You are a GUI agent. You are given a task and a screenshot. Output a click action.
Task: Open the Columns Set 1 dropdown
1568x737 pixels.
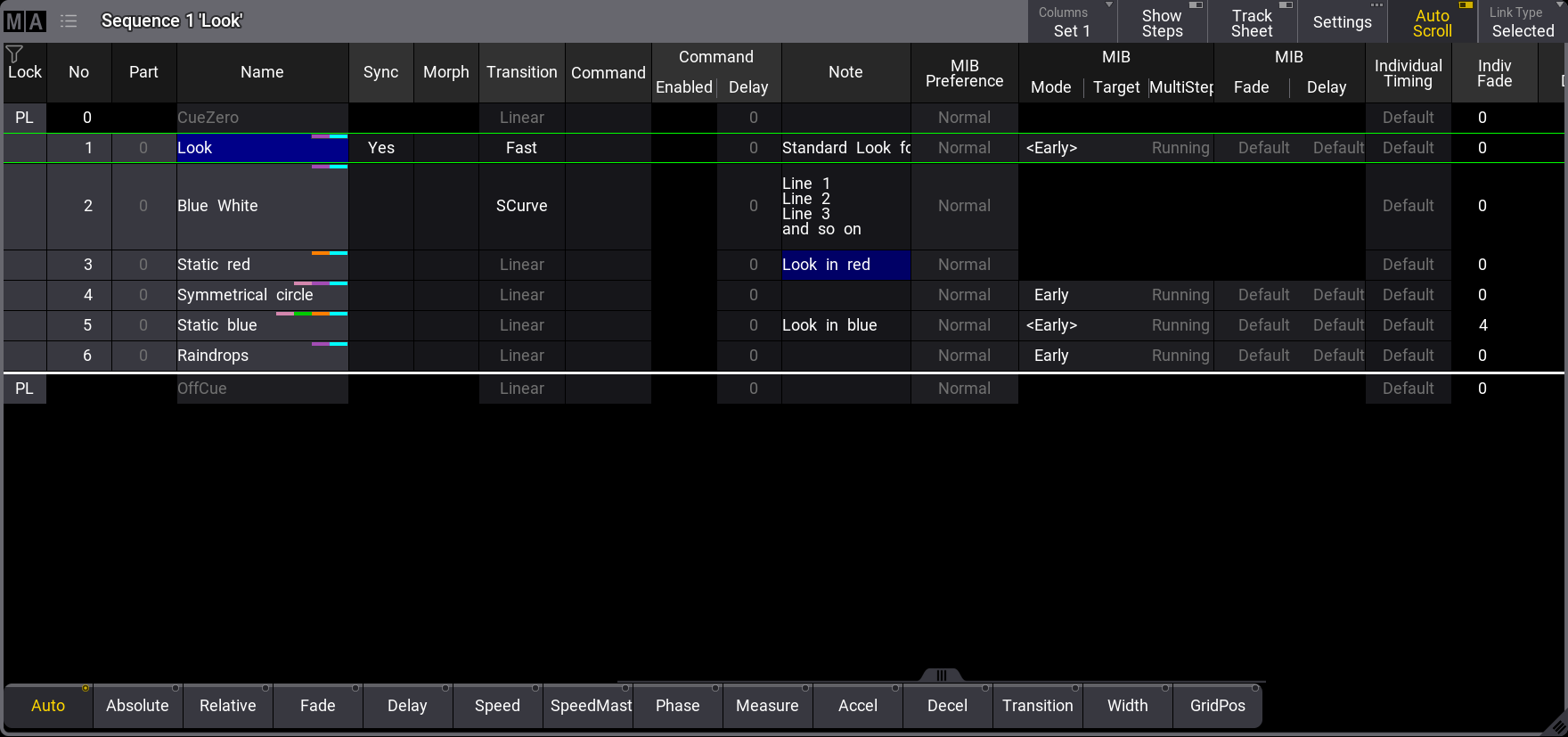point(1072,22)
